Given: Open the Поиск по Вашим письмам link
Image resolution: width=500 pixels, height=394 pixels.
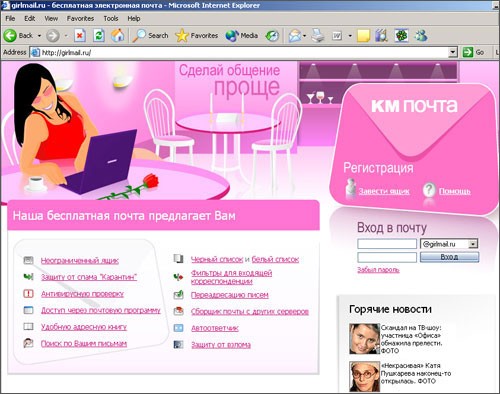Looking at the screenshot, I should pos(84,343).
